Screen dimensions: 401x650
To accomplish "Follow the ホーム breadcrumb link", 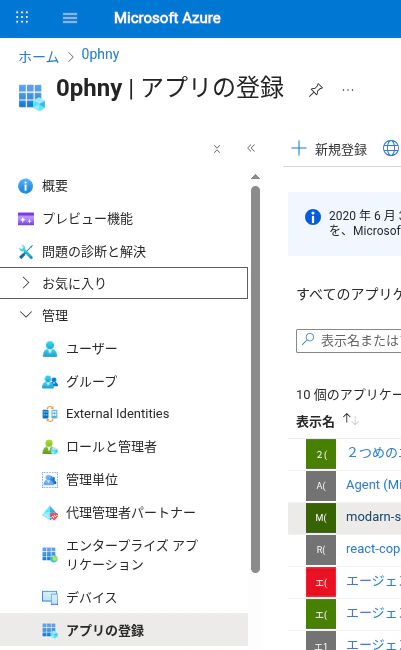I will click(39, 57).
